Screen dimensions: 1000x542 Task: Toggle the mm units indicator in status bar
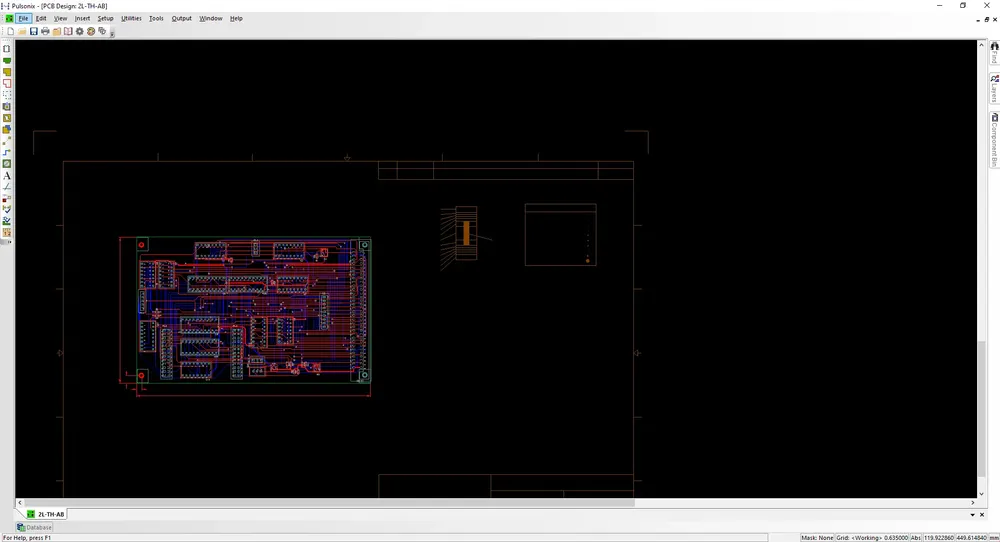click(x=993, y=537)
